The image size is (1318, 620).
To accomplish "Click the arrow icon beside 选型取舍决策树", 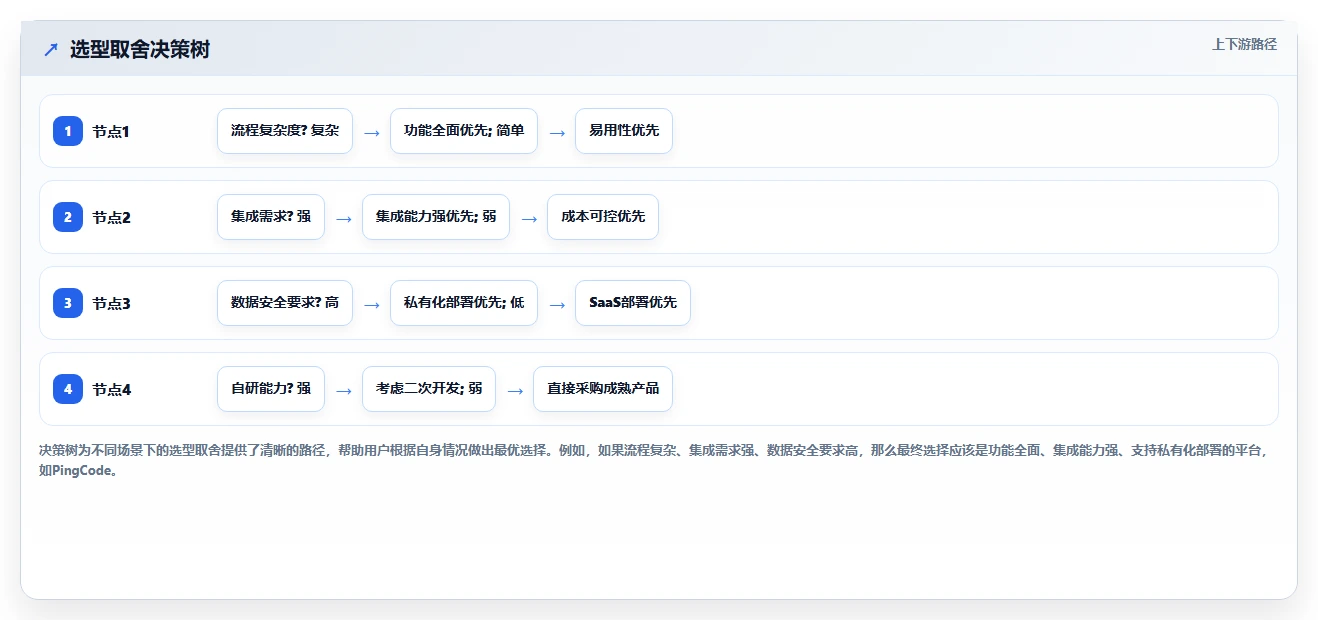I will pos(51,50).
